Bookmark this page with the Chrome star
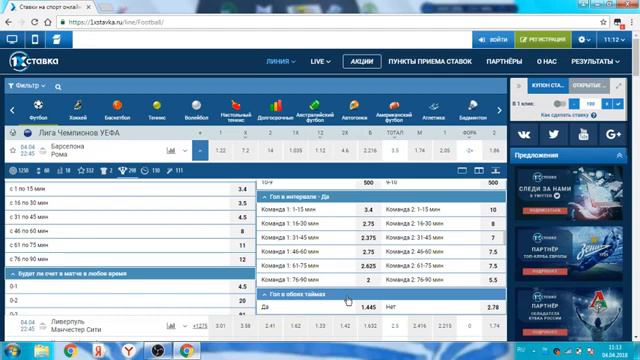The width and height of the screenshot is (640, 360). 603,22
